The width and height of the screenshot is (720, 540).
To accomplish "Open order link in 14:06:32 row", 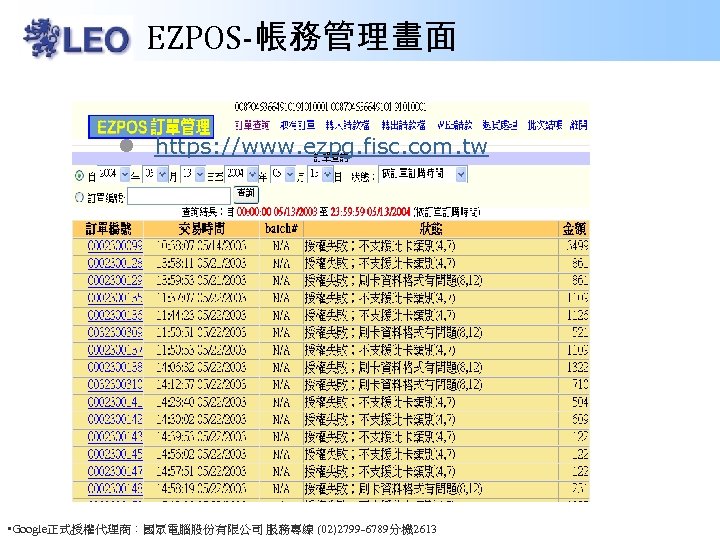I will point(115,367).
